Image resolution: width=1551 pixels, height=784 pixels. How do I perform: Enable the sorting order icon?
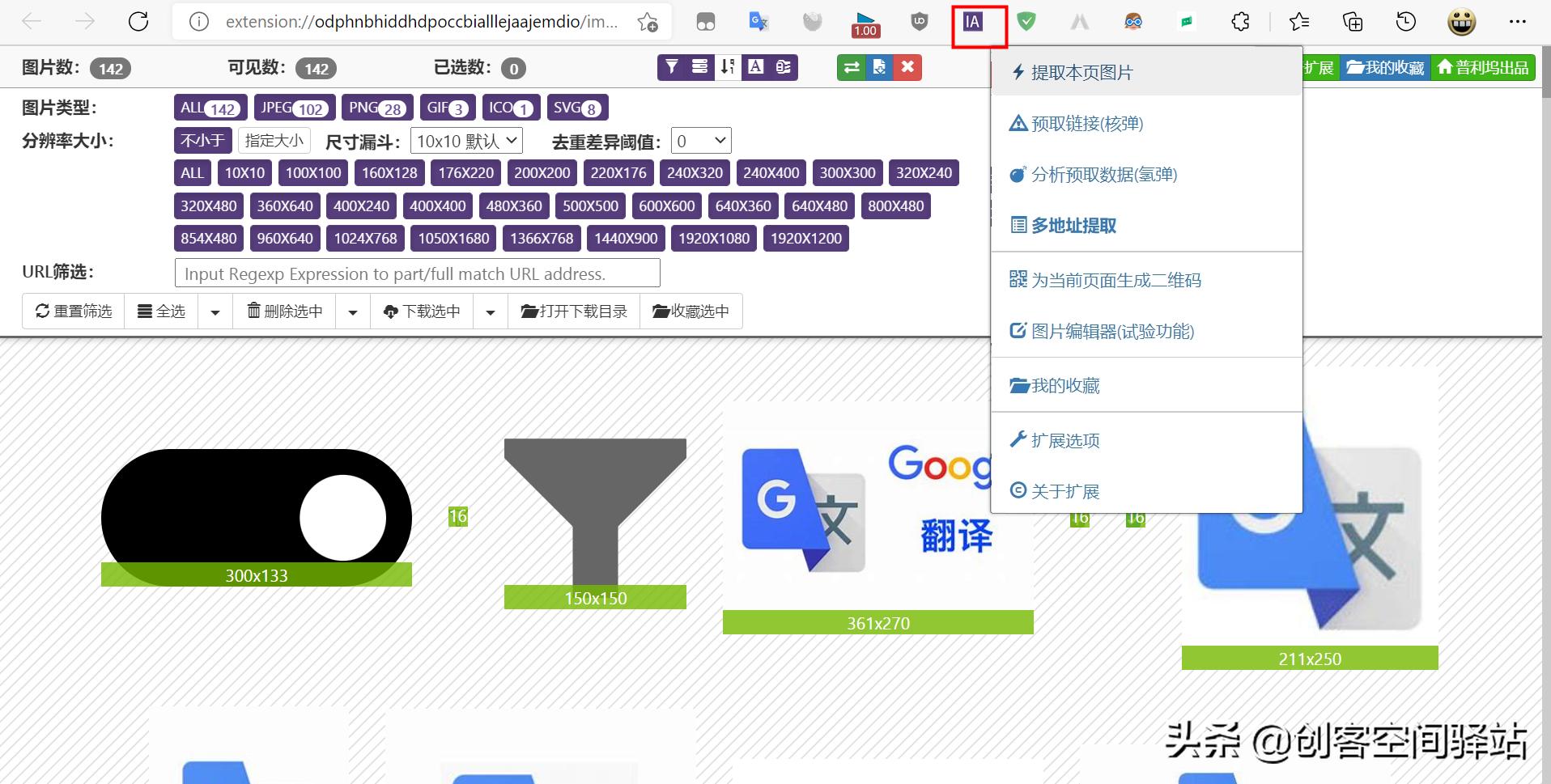[726, 67]
